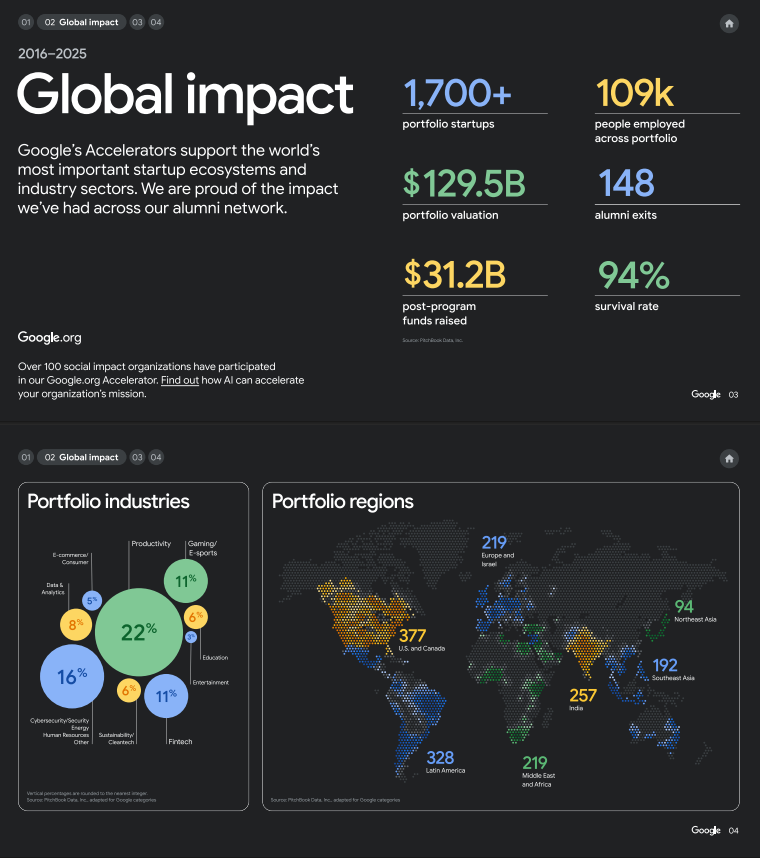Click the 16% blue Cybersecurity/Other bubble

[72, 676]
